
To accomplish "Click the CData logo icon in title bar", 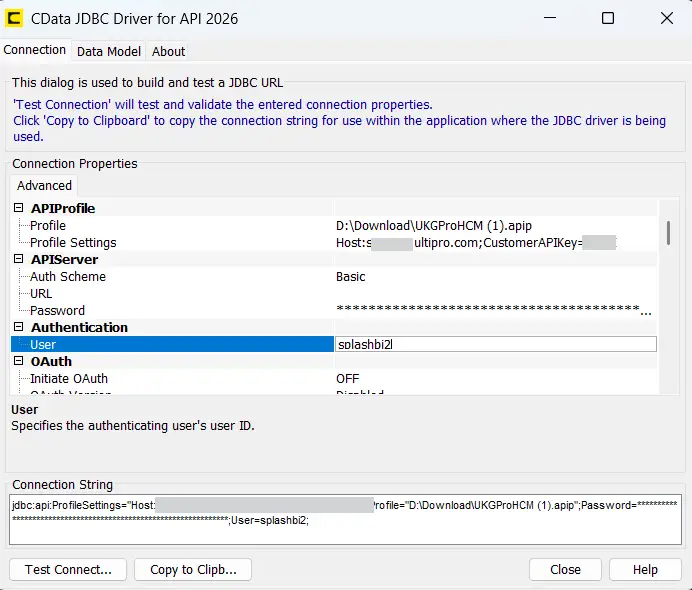I will click(14, 18).
